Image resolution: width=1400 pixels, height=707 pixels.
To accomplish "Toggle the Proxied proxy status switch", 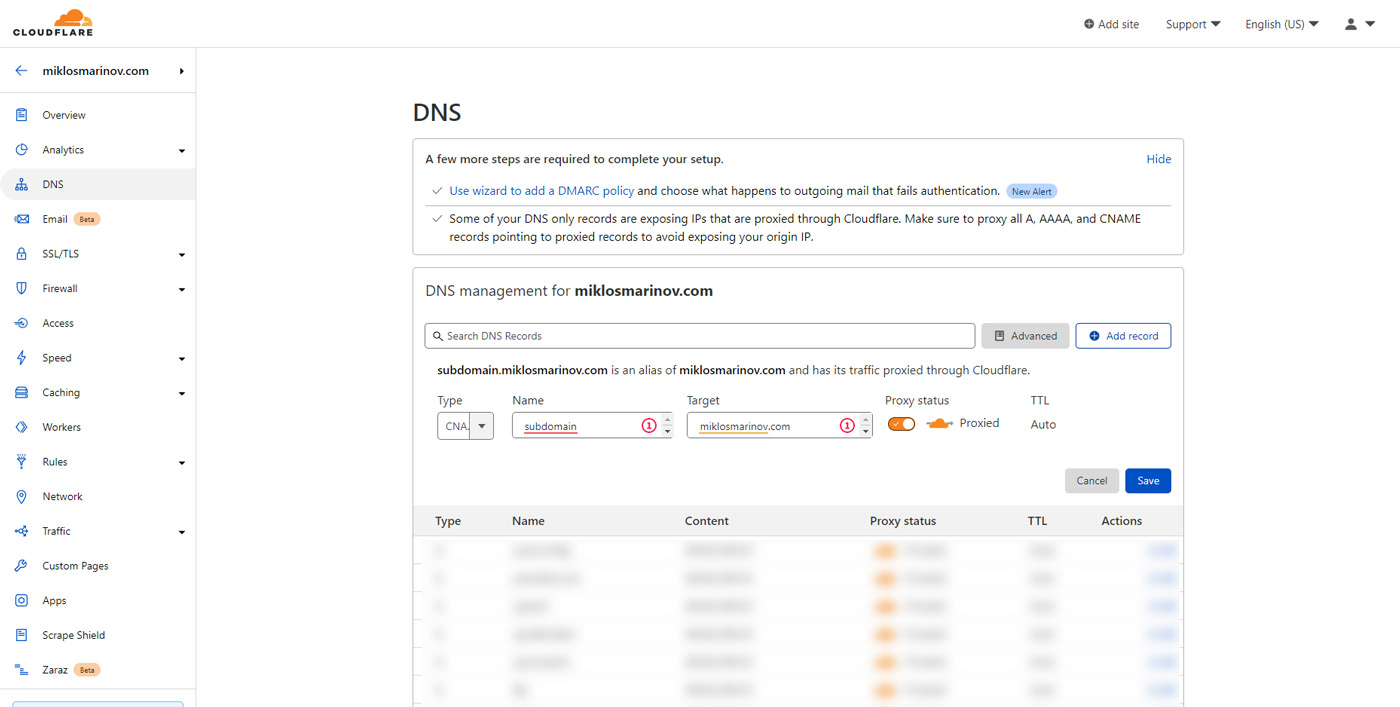I will pyautogui.click(x=901, y=424).
